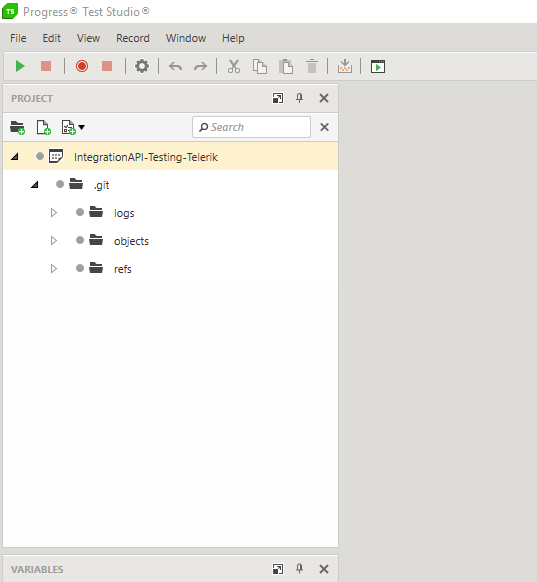
Task: Stop test execution in main toolbar
Action: tap(46, 66)
